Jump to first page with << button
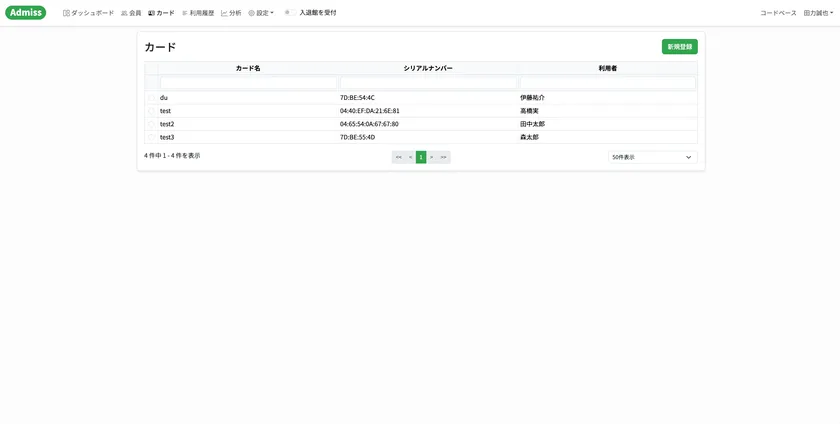The image size is (840, 424). pyautogui.click(x=398, y=157)
